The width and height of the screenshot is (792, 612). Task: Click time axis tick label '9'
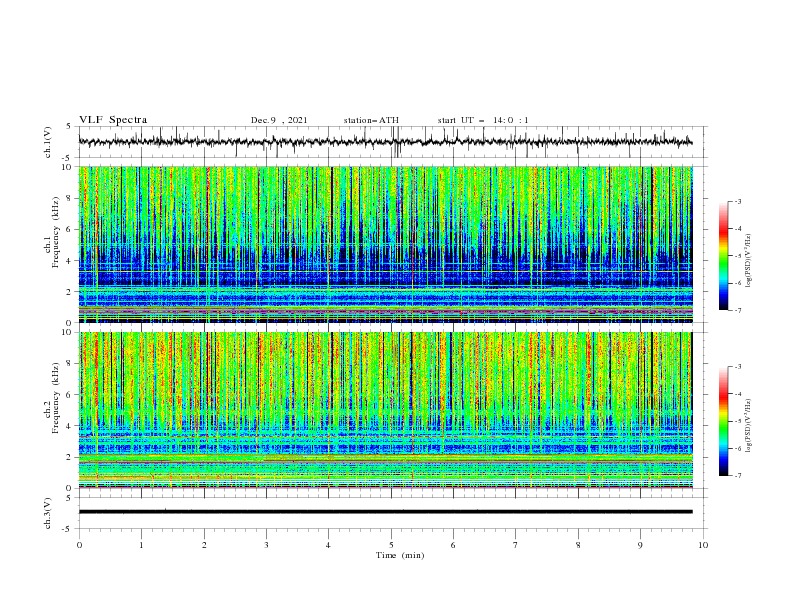[x=640, y=545]
